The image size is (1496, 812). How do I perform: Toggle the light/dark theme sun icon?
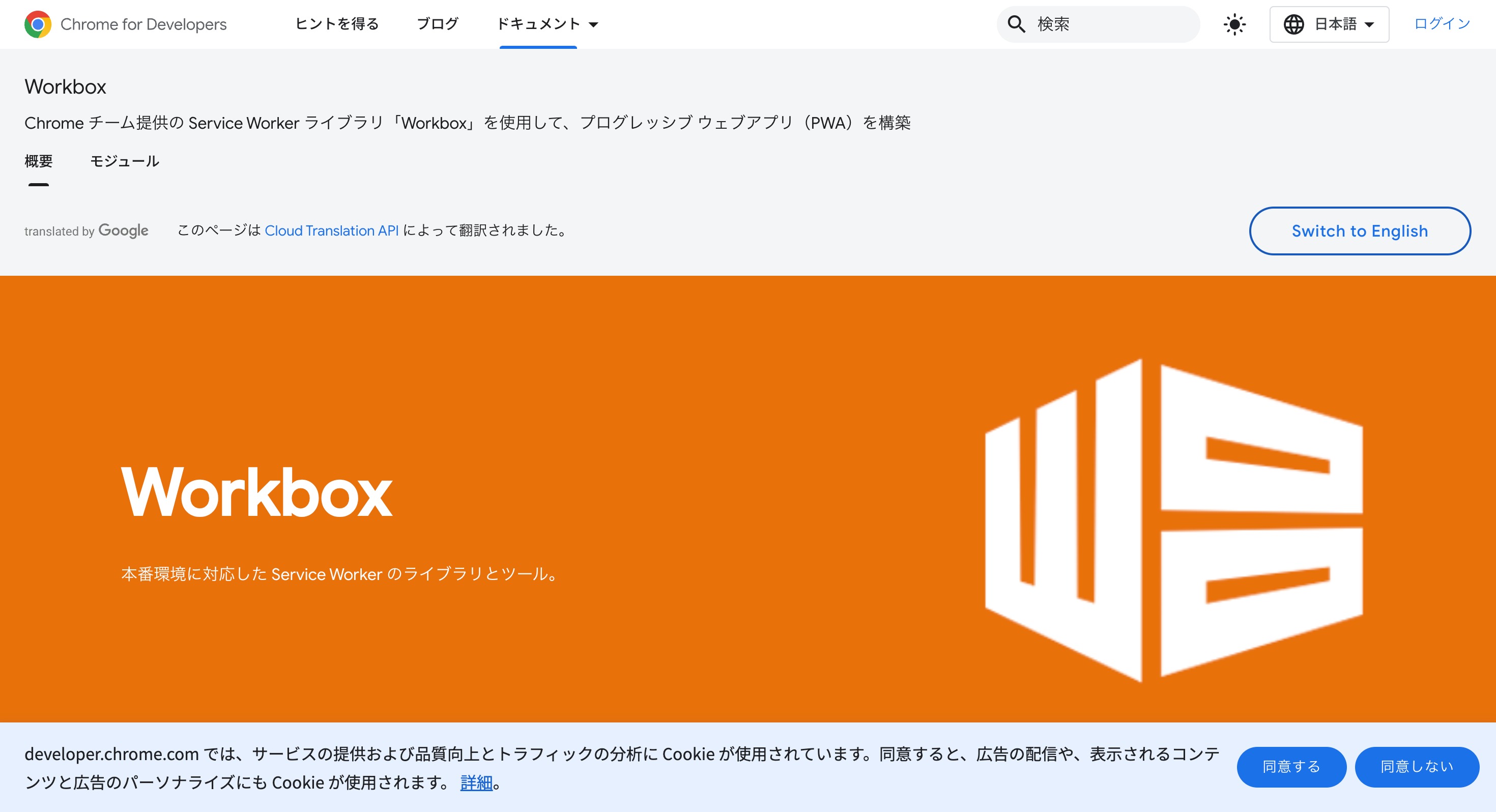pyautogui.click(x=1234, y=24)
